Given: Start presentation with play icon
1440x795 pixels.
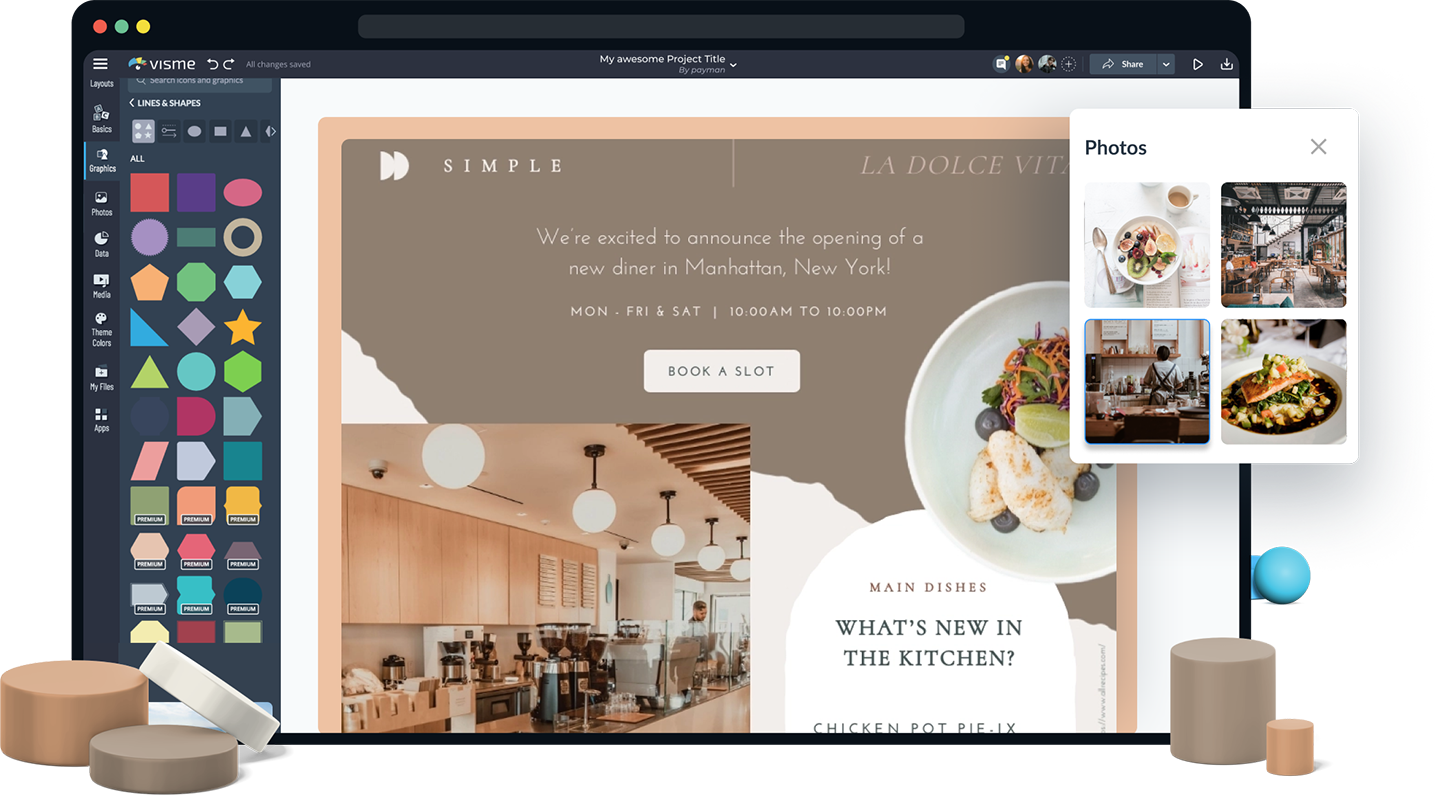Looking at the screenshot, I should (1197, 64).
